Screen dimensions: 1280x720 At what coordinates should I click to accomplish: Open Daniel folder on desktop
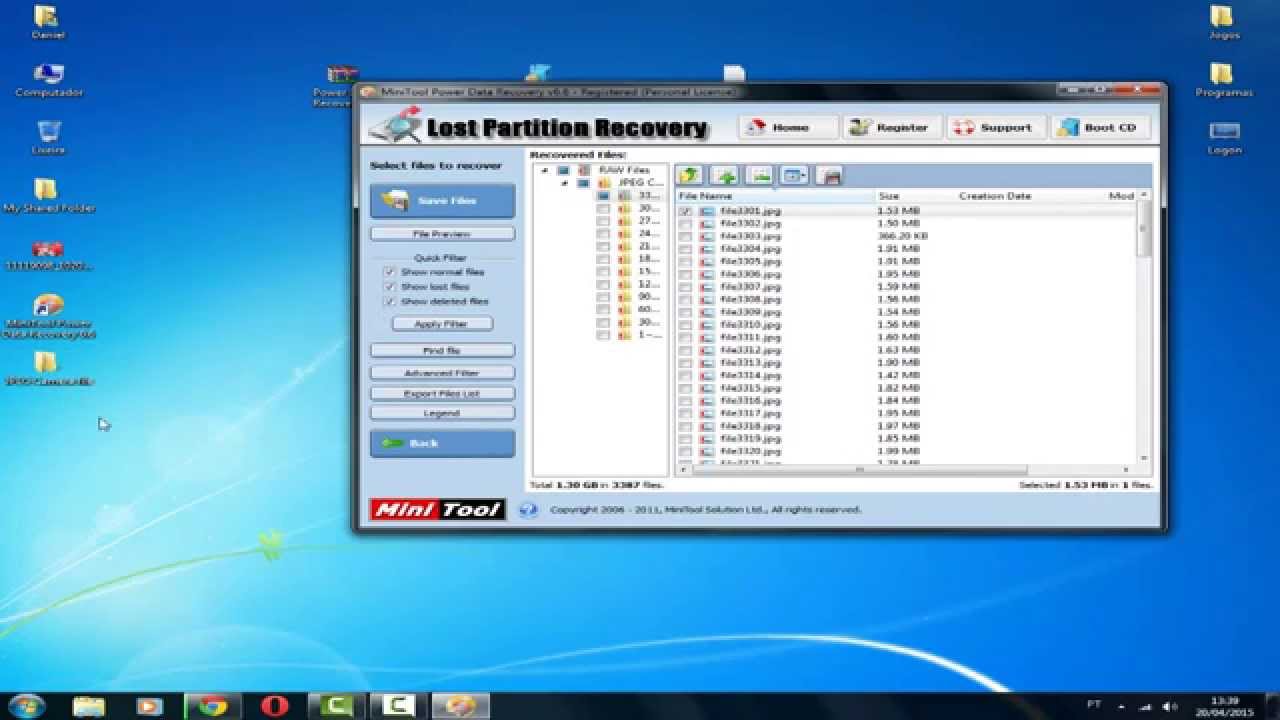pos(47,22)
